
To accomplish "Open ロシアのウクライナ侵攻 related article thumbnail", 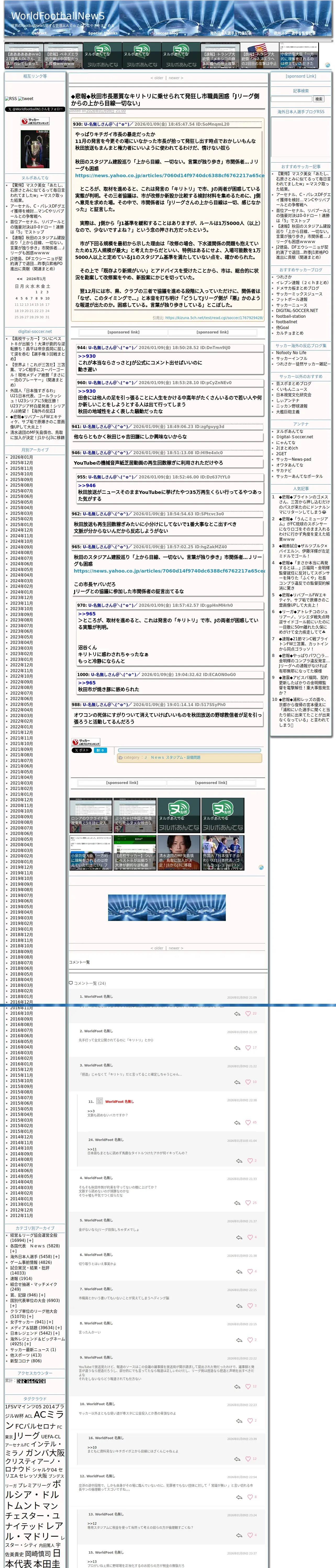I will (90, 815).
